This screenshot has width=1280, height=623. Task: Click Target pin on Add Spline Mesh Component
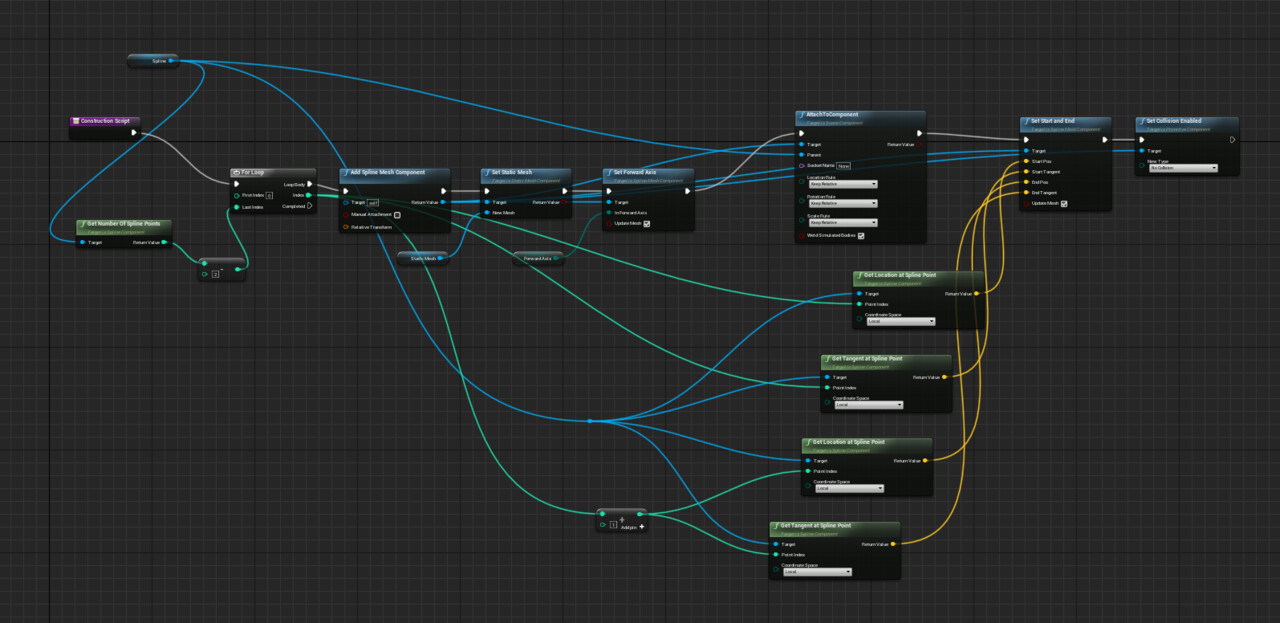point(346,202)
